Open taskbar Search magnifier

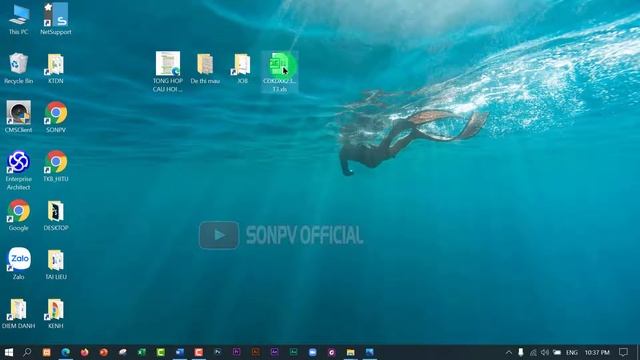tap(27, 352)
